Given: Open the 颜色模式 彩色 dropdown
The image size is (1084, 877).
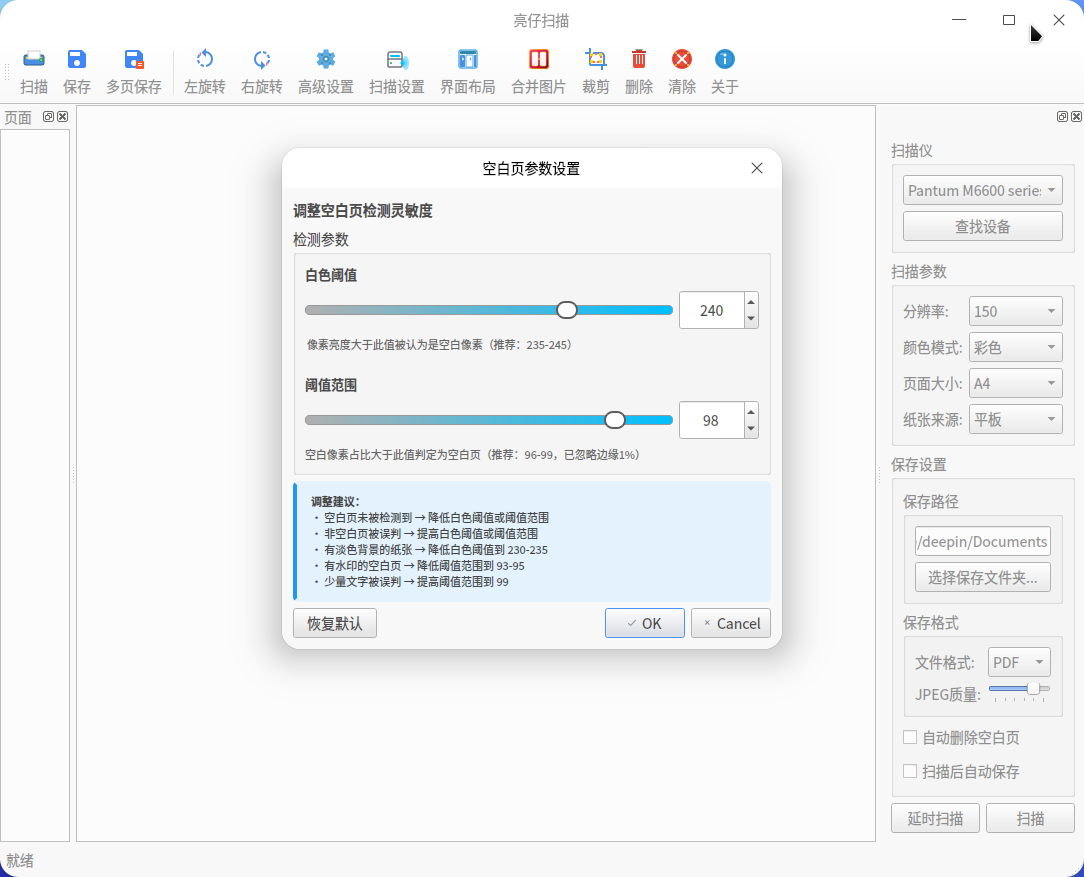Looking at the screenshot, I should (x=1016, y=348).
